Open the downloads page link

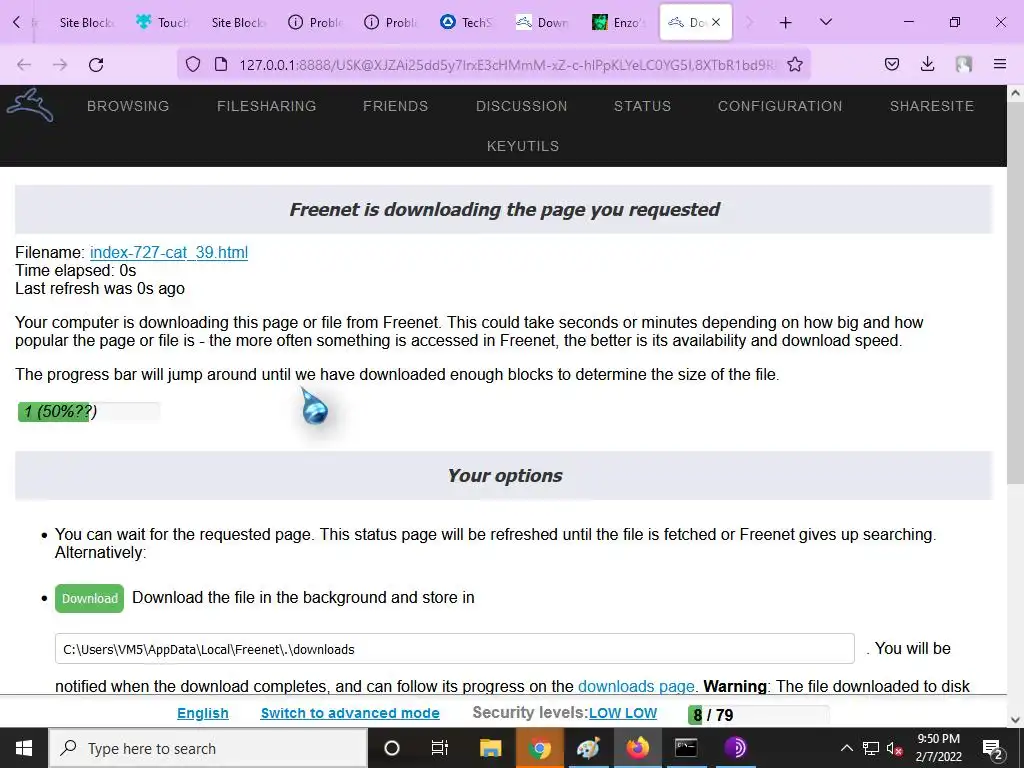point(636,686)
